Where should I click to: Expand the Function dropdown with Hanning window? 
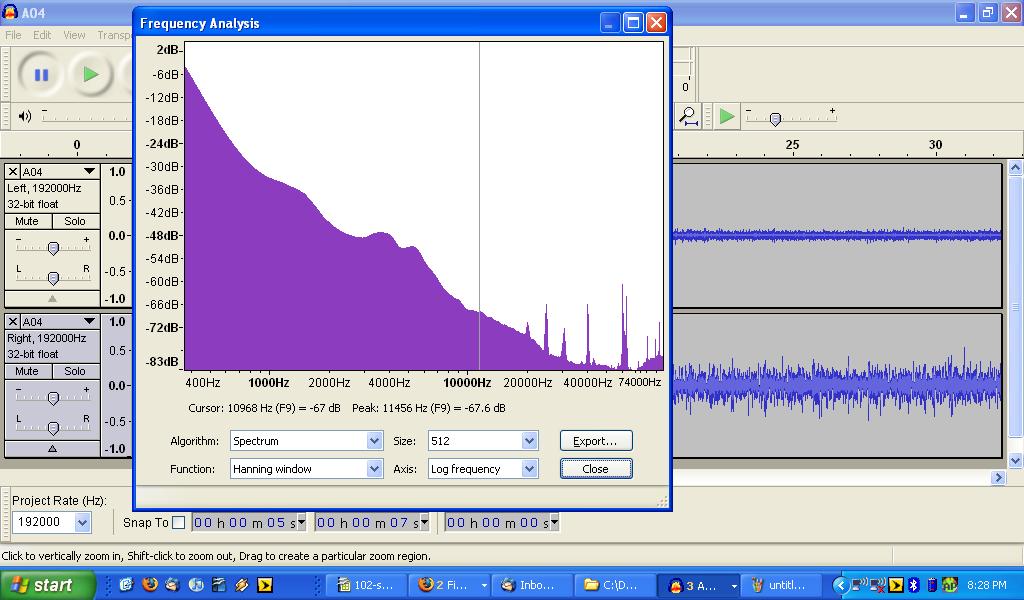[306, 469]
